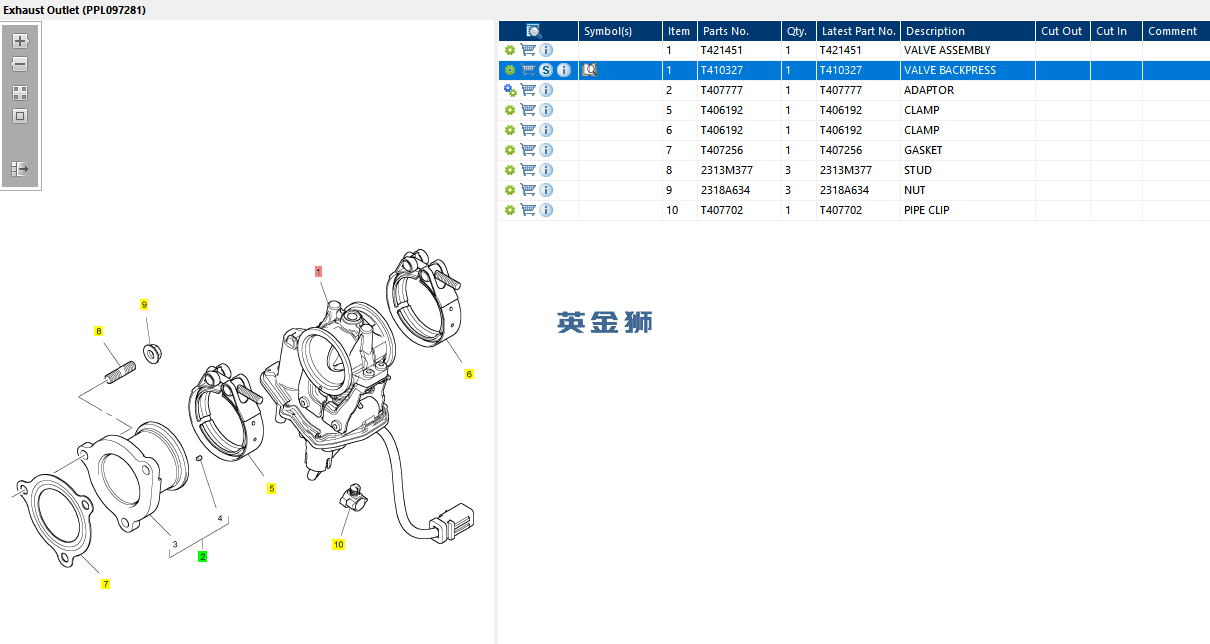Add NUT 2318A634 to cart
Image resolution: width=1210 pixels, height=644 pixels.
coord(528,190)
